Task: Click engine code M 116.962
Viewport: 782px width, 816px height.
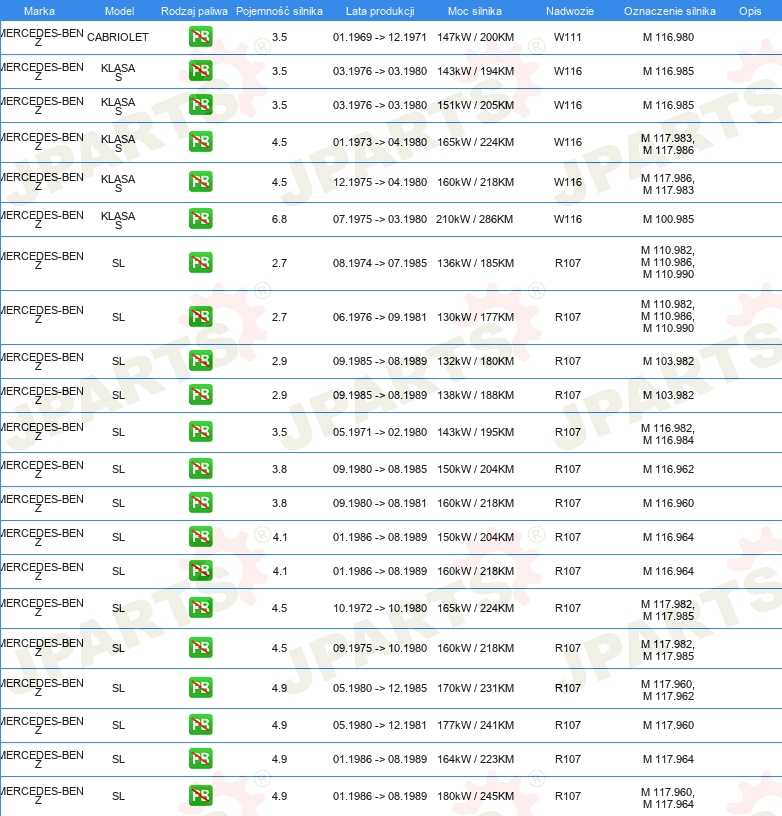Action: click(668, 469)
